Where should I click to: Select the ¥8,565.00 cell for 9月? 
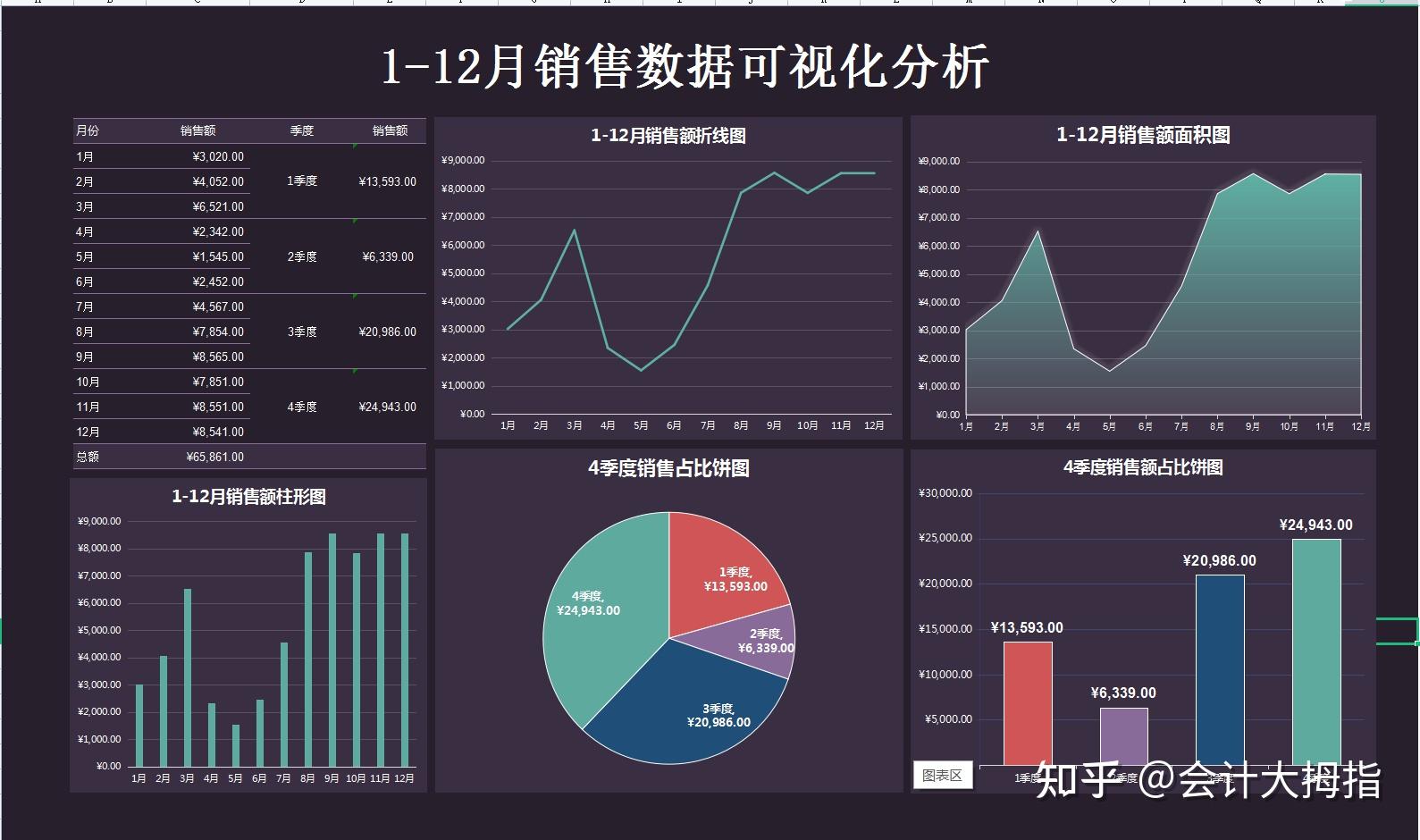coord(218,357)
